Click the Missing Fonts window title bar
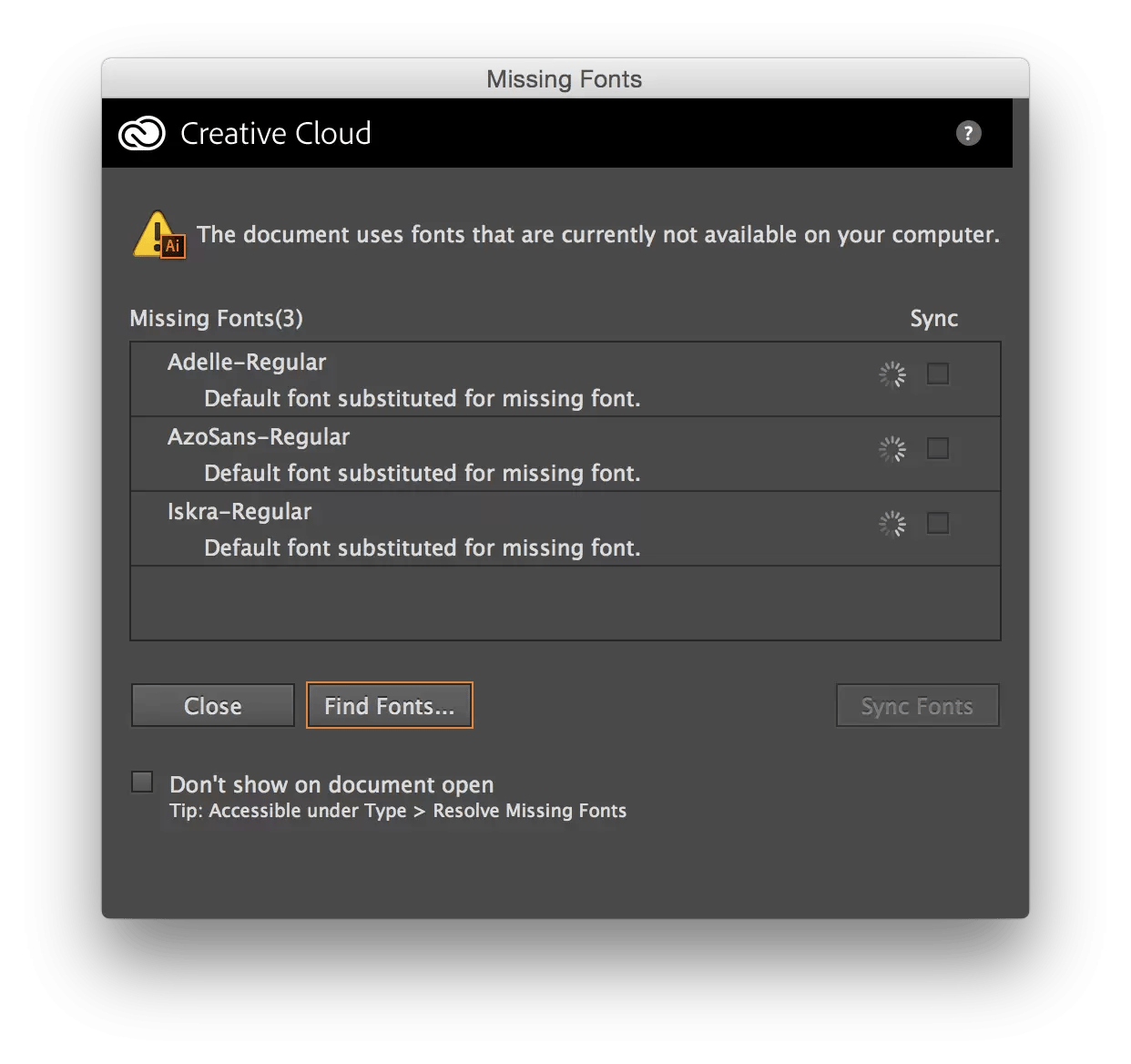The image size is (1131, 1064). [x=565, y=78]
